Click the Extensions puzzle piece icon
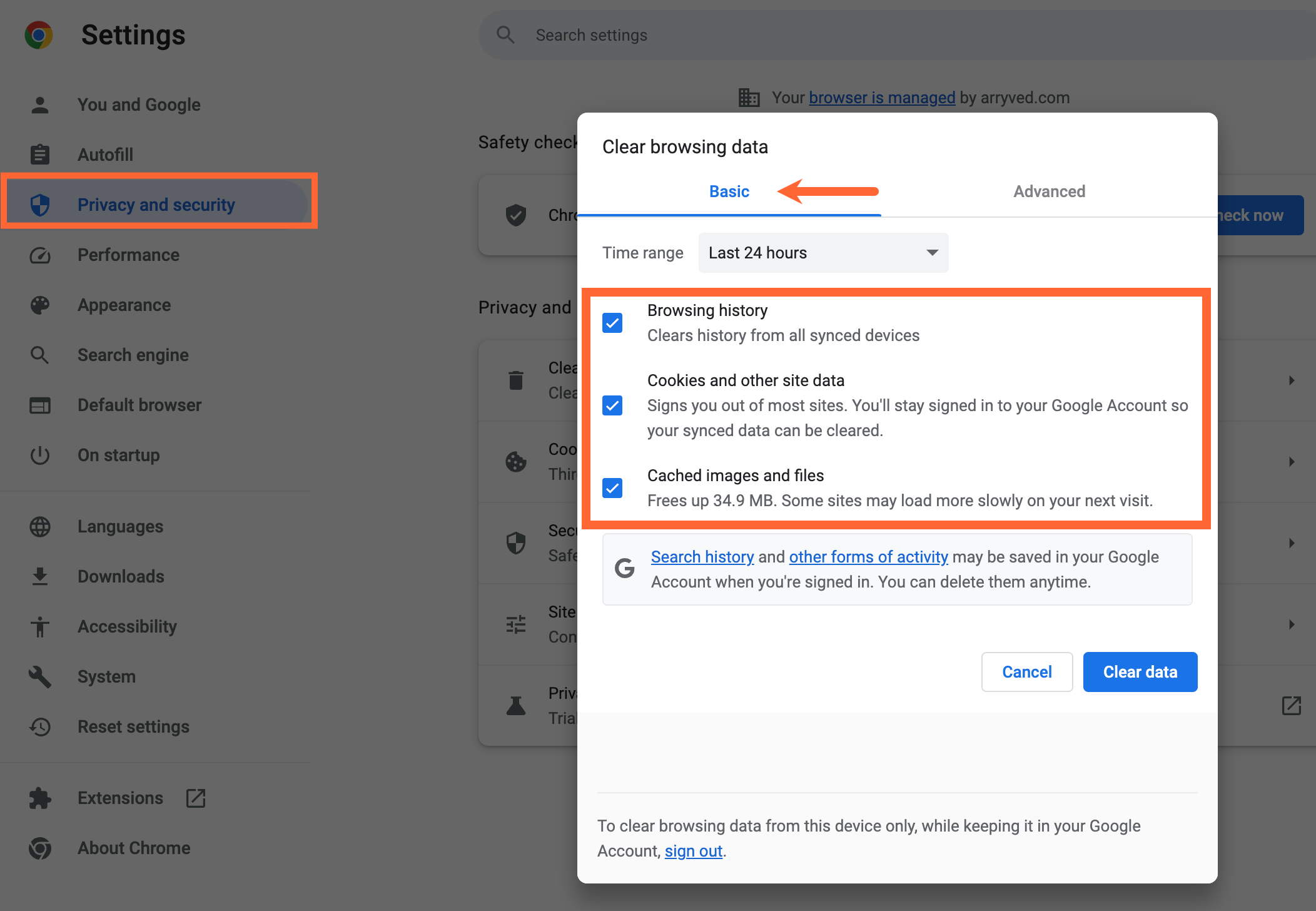 pos(40,798)
